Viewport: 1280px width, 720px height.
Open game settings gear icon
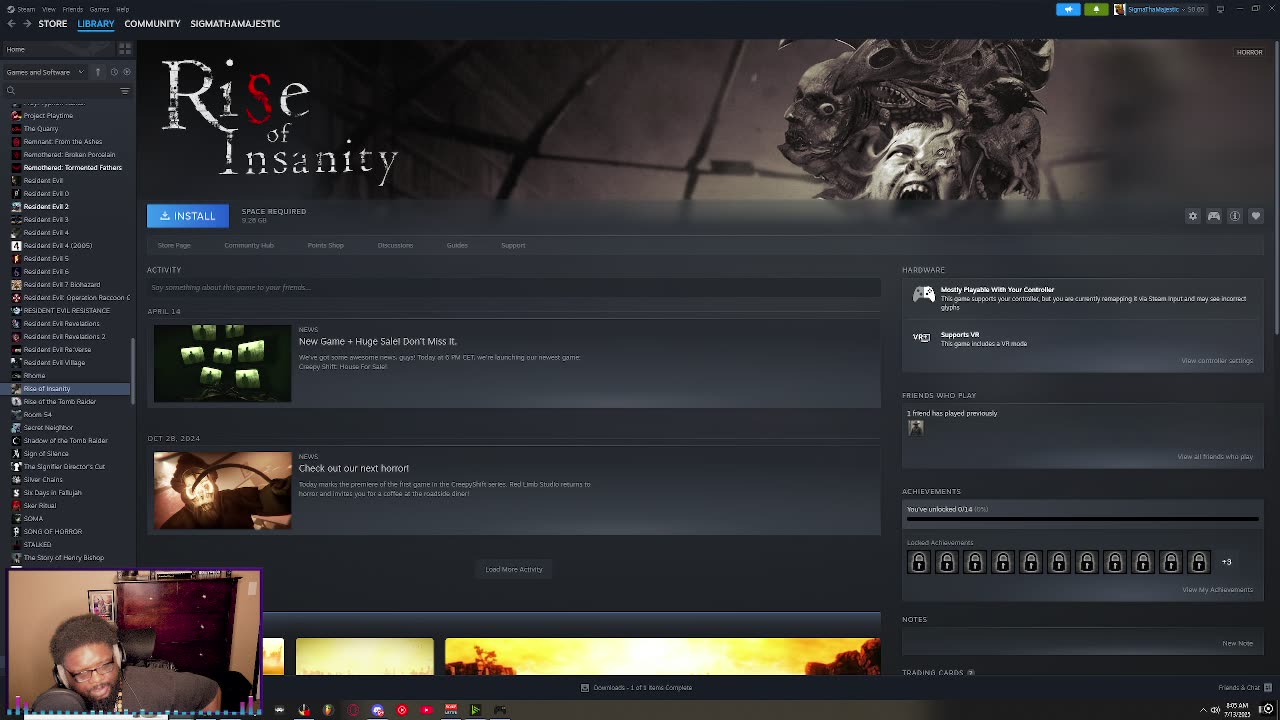click(1192, 216)
